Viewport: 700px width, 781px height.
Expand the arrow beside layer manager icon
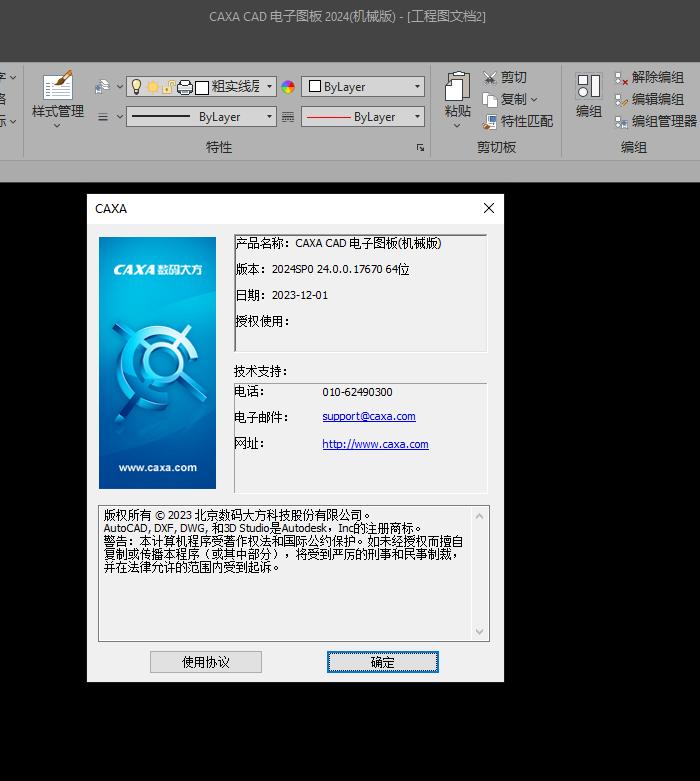[120, 87]
